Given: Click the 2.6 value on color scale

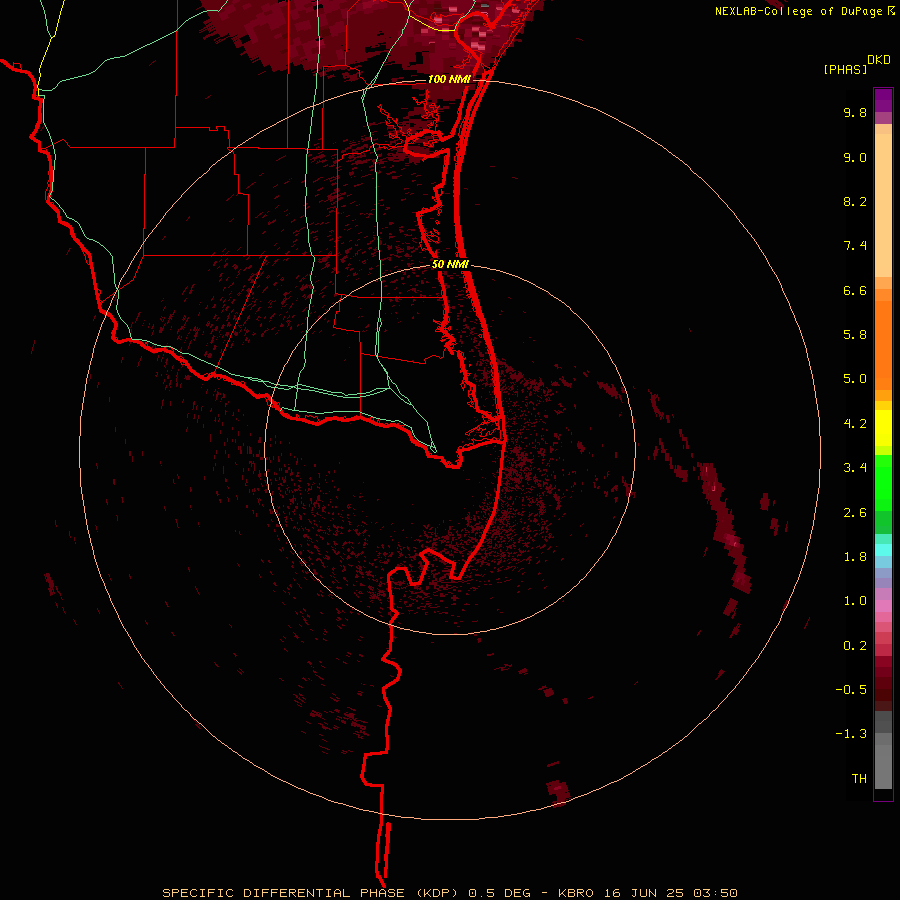Looking at the screenshot, I should click(x=855, y=513).
